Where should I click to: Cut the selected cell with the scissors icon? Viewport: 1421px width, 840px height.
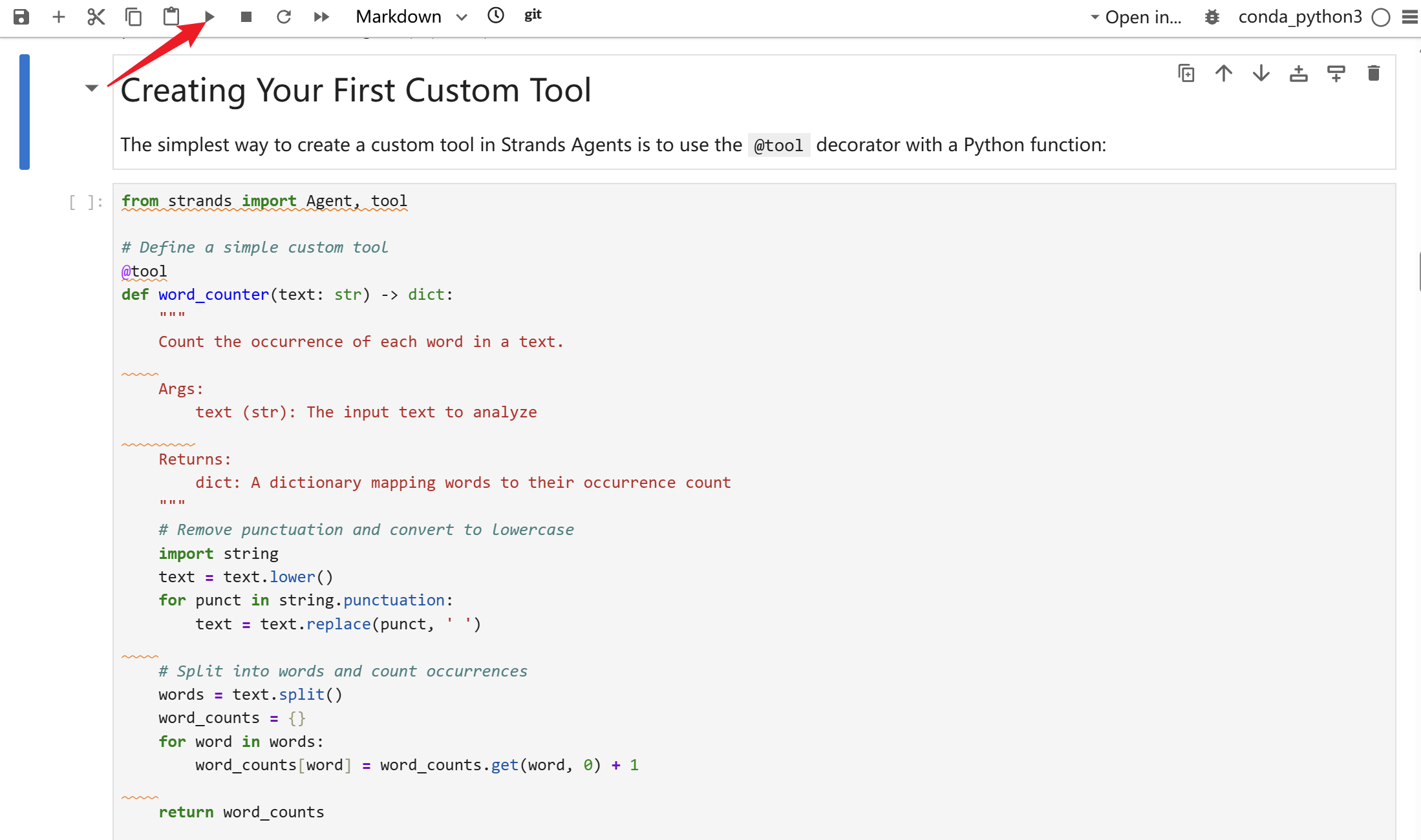click(x=96, y=17)
